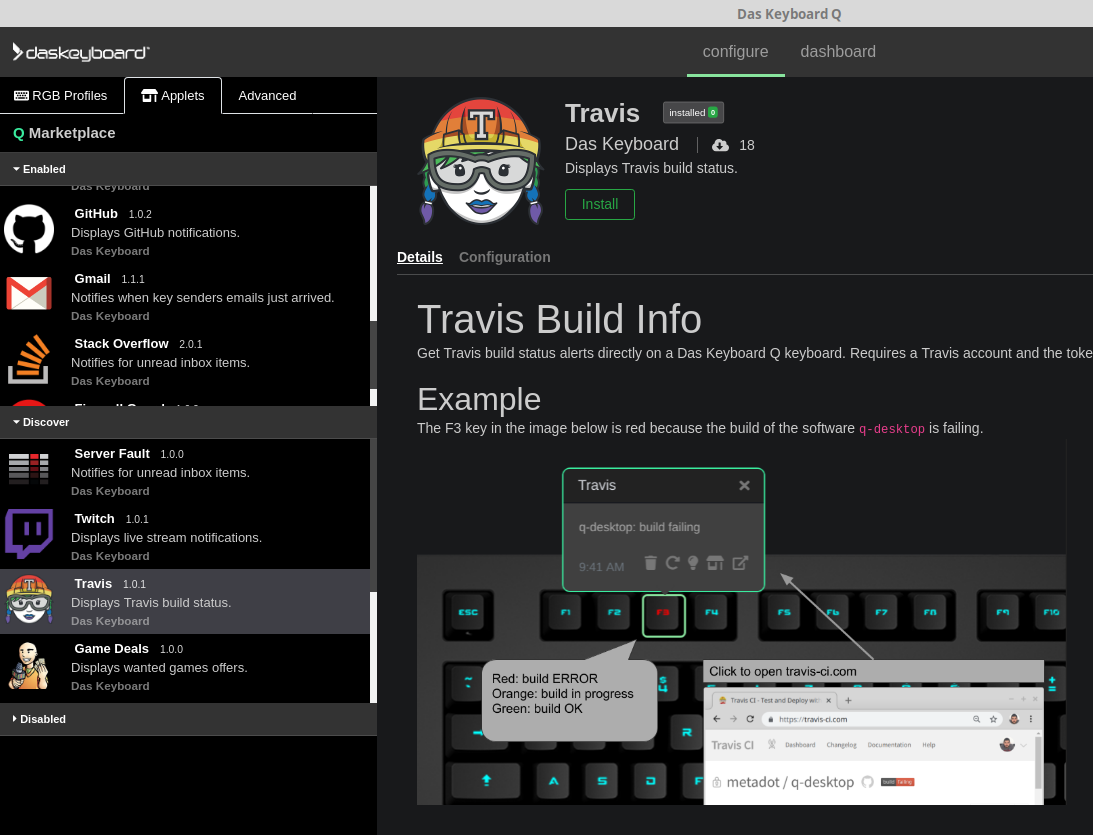Screen dimensions: 1093x835
Task: Click the Server Fault unread inbox description
Action: [160, 473]
